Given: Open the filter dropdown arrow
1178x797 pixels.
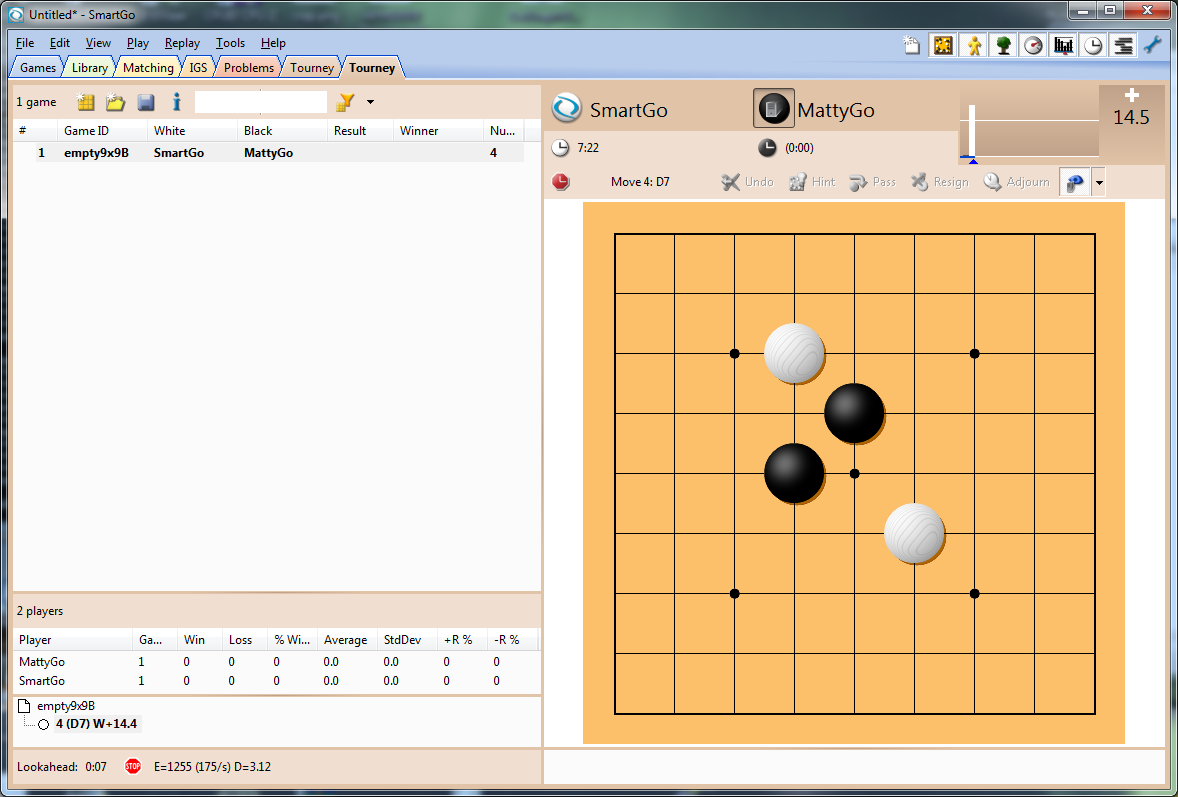Looking at the screenshot, I should pos(370,102).
